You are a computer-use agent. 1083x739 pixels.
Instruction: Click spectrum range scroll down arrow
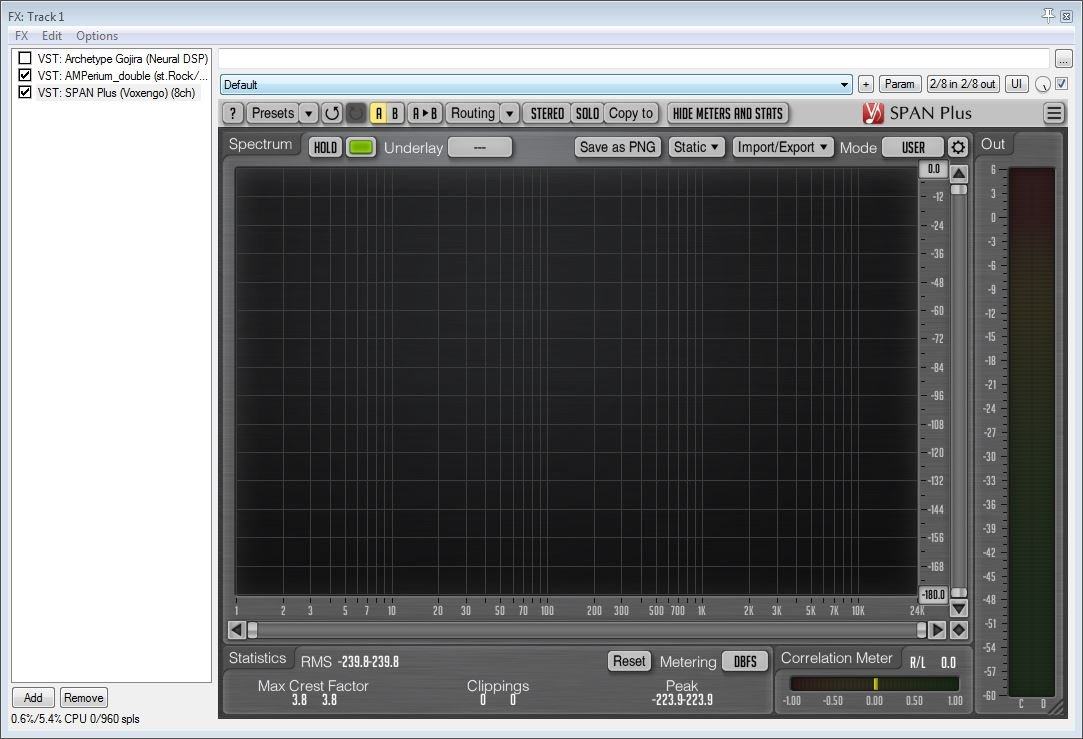tap(959, 608)
